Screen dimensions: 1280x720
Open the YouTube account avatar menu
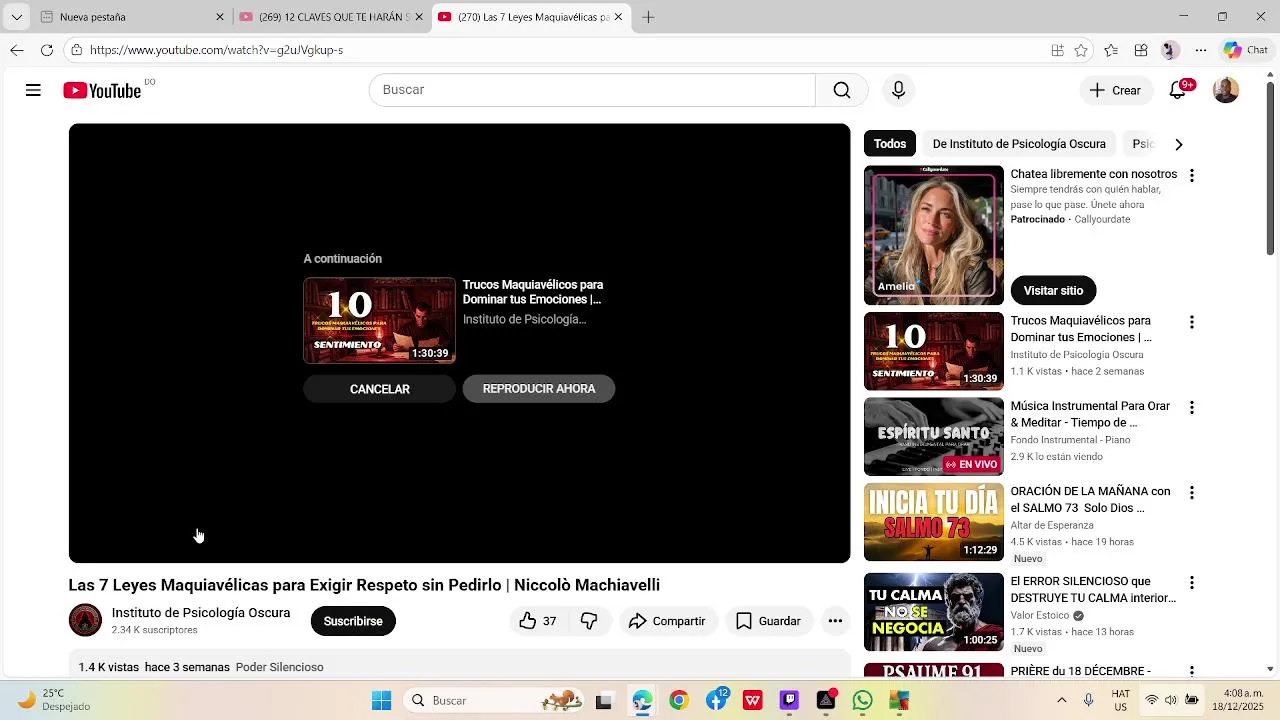click(1225, 90)
